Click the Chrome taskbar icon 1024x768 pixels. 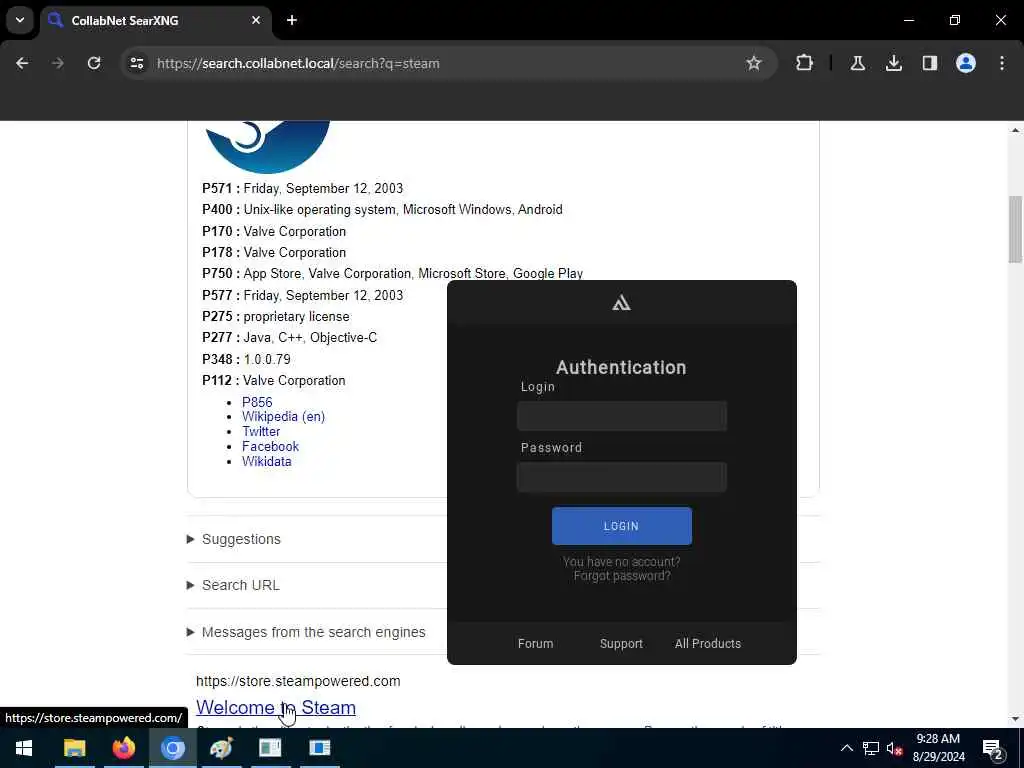click(172, 748)
